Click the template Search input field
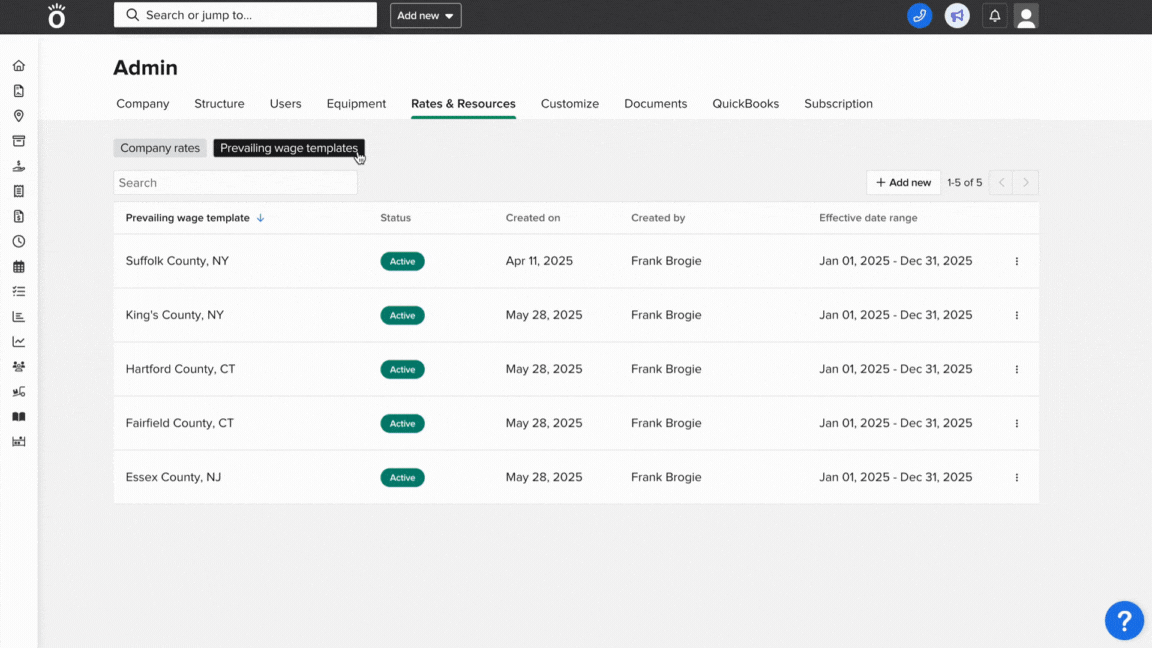 [235, 183]
